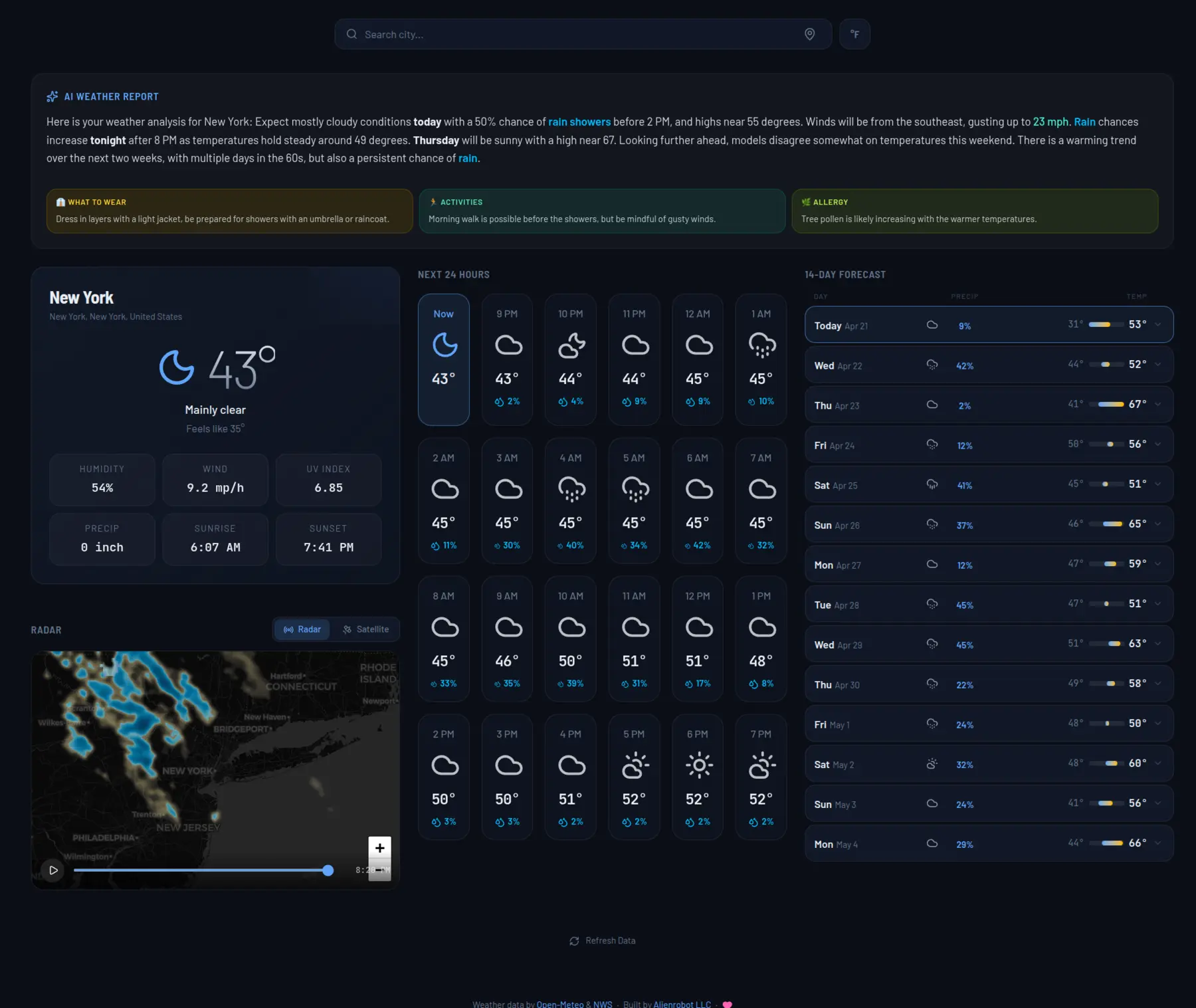Expand the Wed Apr 29 forecast row
Viewport: 1196px width, 1008px height.
[989, 644]
